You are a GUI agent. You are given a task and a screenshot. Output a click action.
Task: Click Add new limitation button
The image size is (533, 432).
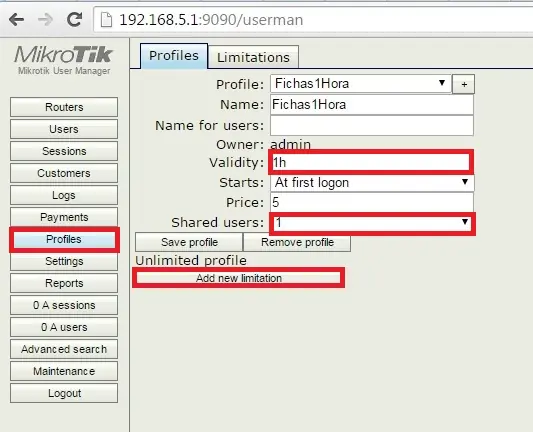239,278
